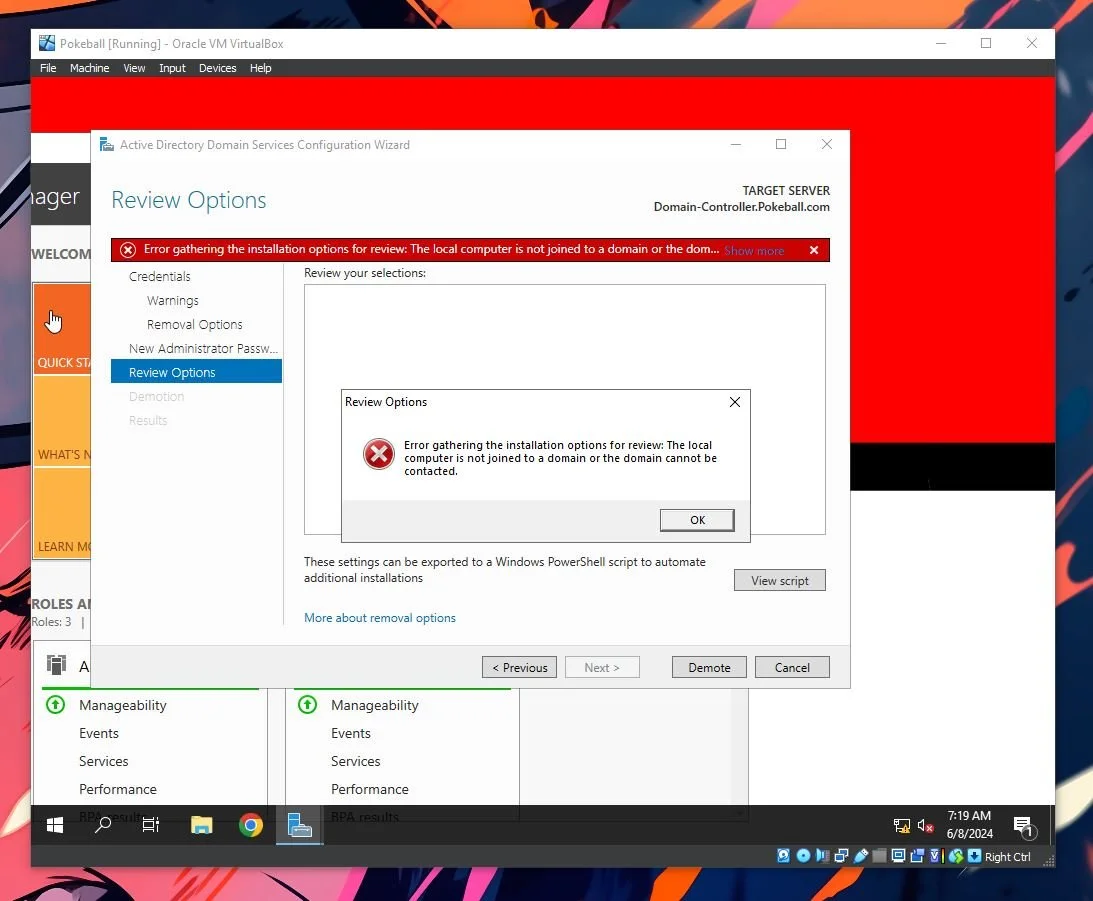
Task: Click OK in the Review Options error dialog
Action: coord(697,520)
